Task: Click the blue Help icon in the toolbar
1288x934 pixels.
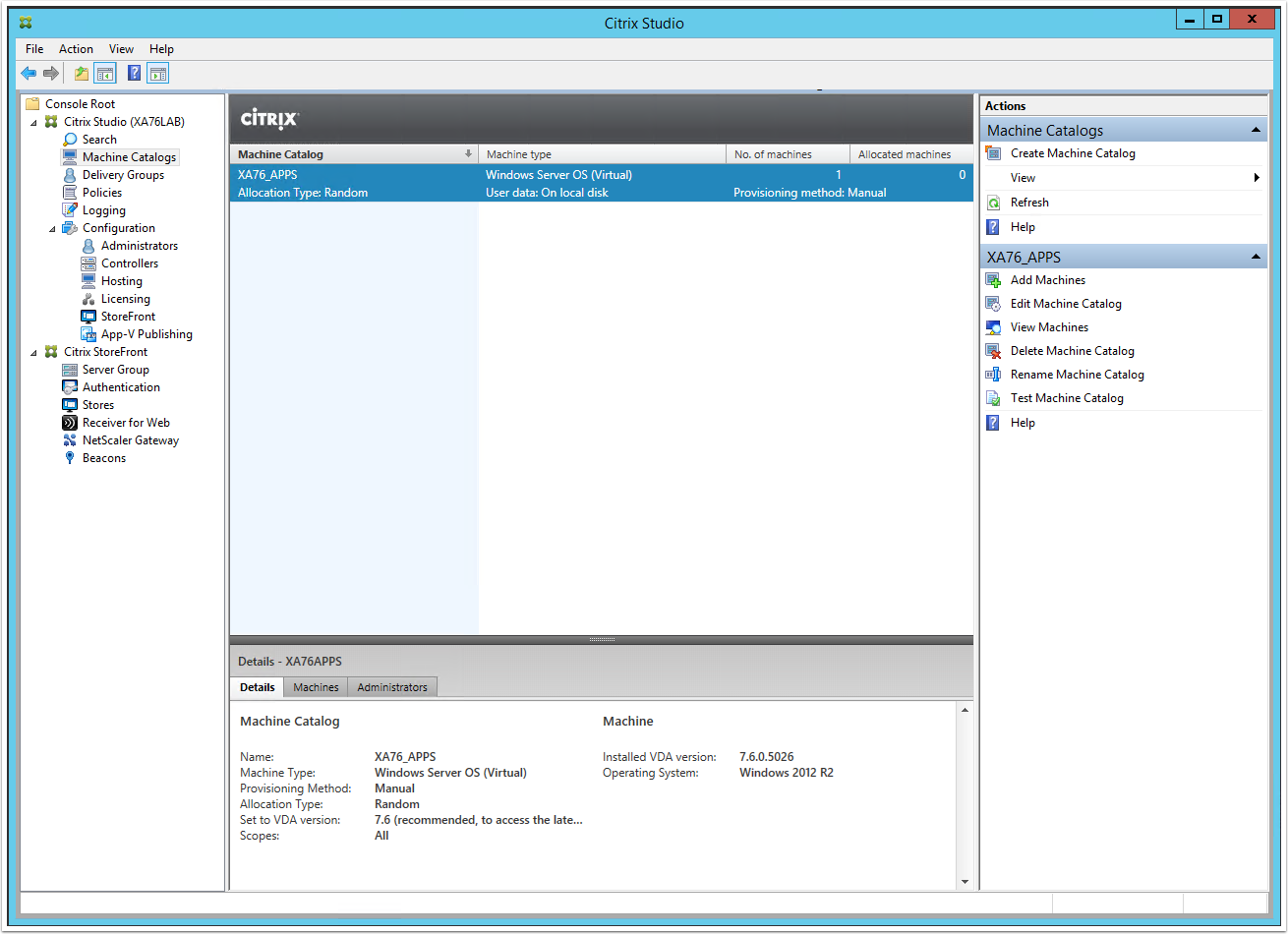Action: click(135, 73)
